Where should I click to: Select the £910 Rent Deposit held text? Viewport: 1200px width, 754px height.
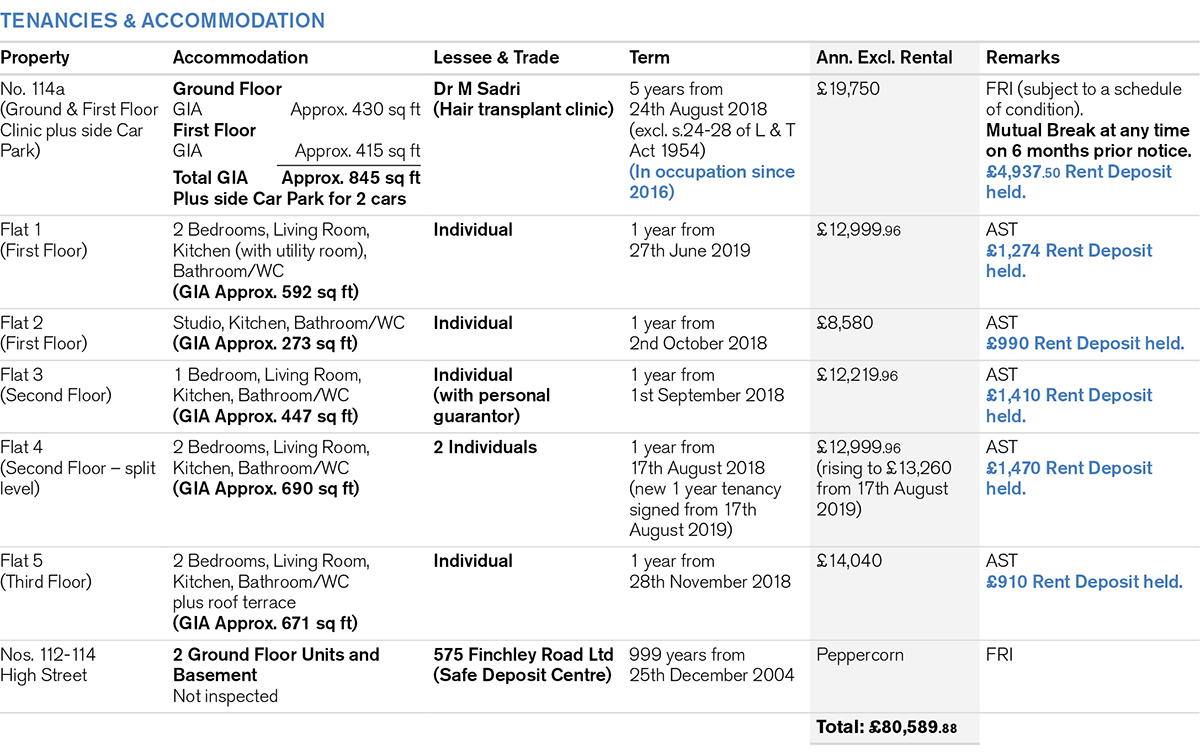[1084, 581]
